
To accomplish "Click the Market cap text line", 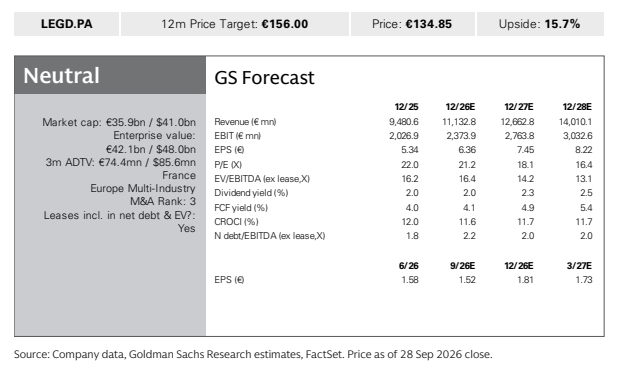I will click(119, 122).
